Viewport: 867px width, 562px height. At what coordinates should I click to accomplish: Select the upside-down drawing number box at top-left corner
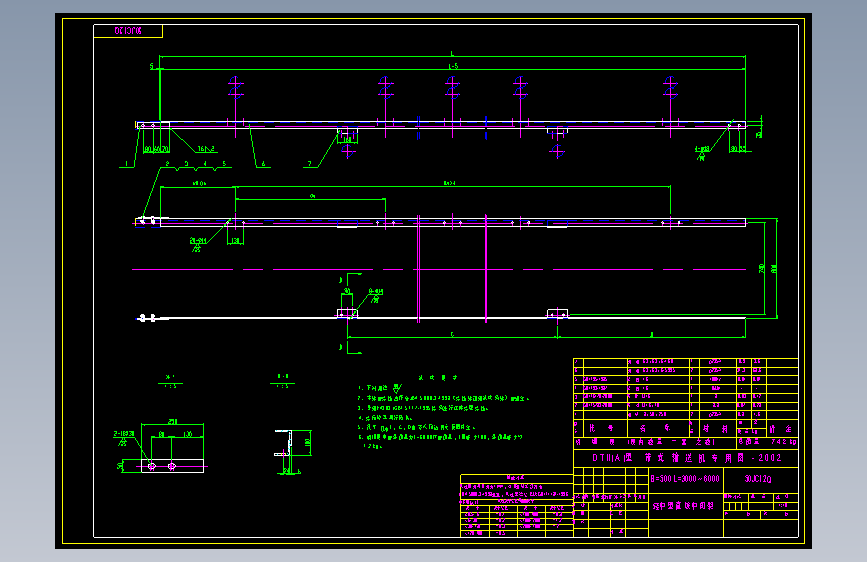tap(128, 31)
